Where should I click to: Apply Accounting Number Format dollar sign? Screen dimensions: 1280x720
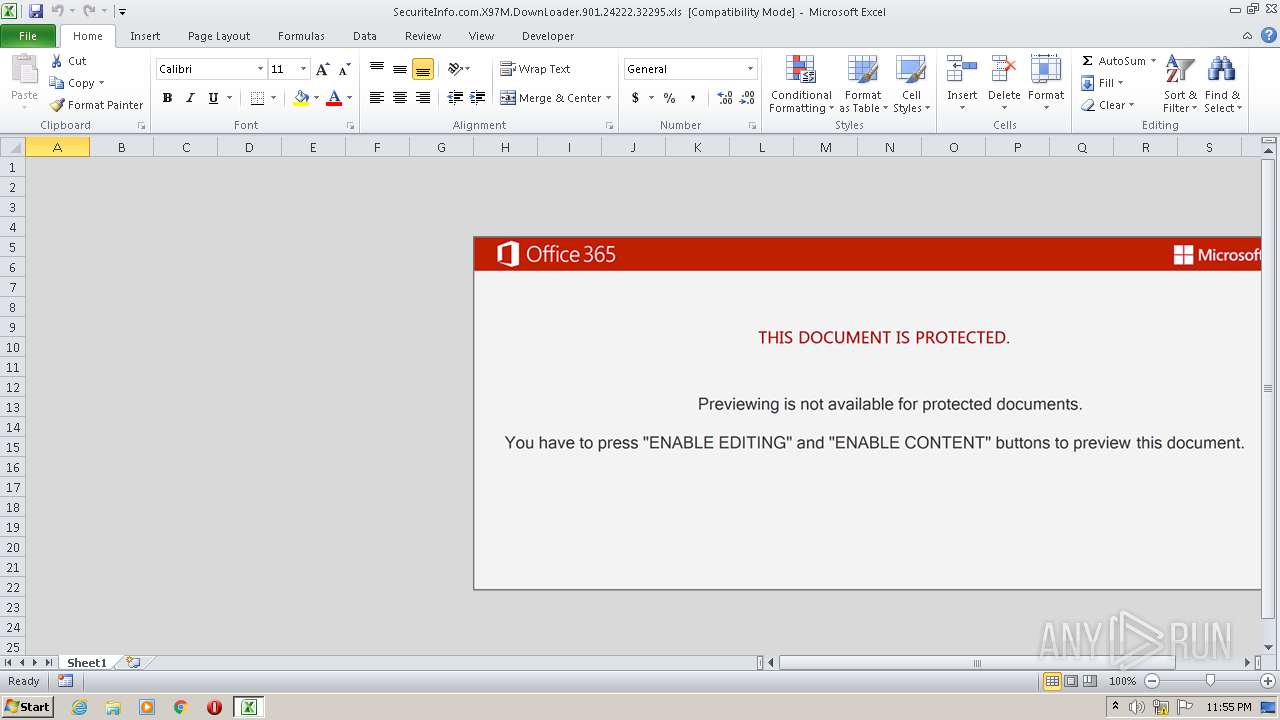click(x=635, y=98)
